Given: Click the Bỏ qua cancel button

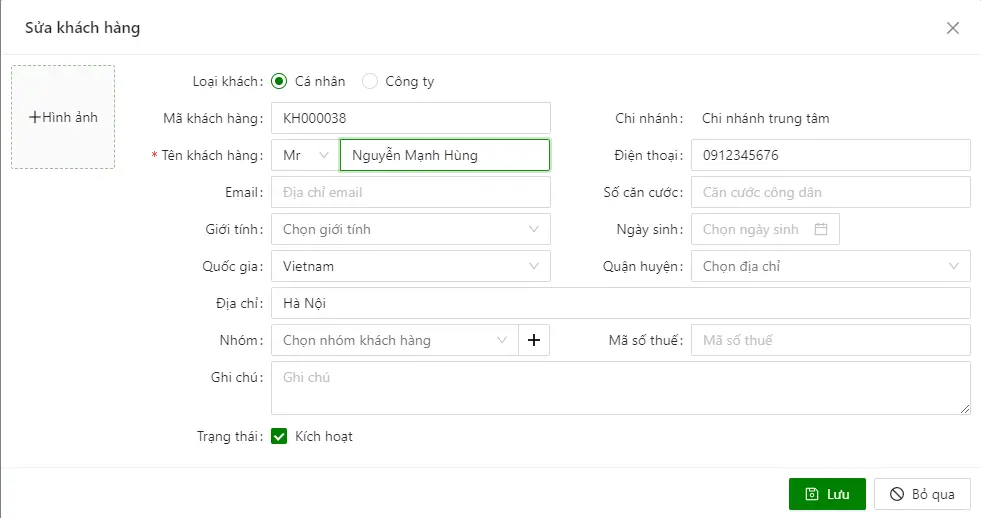Looking at the screenshot, I should click(921, 494).
